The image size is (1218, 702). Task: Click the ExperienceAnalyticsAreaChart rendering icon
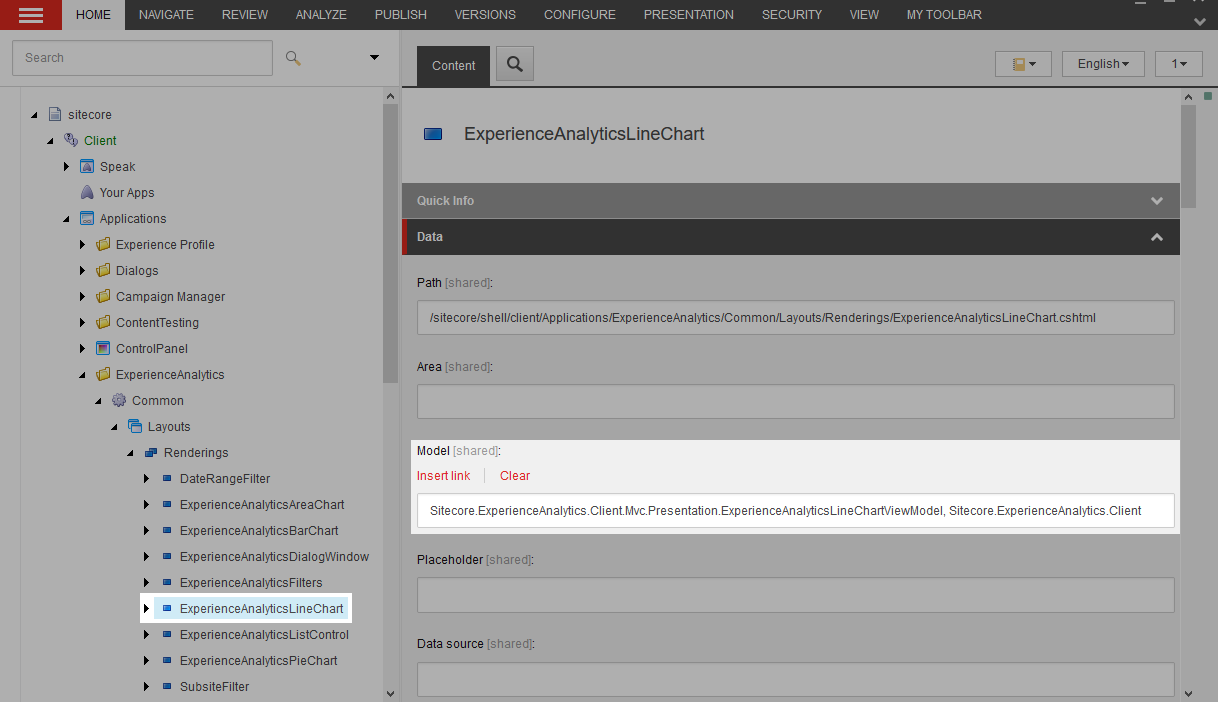point(167,504)
